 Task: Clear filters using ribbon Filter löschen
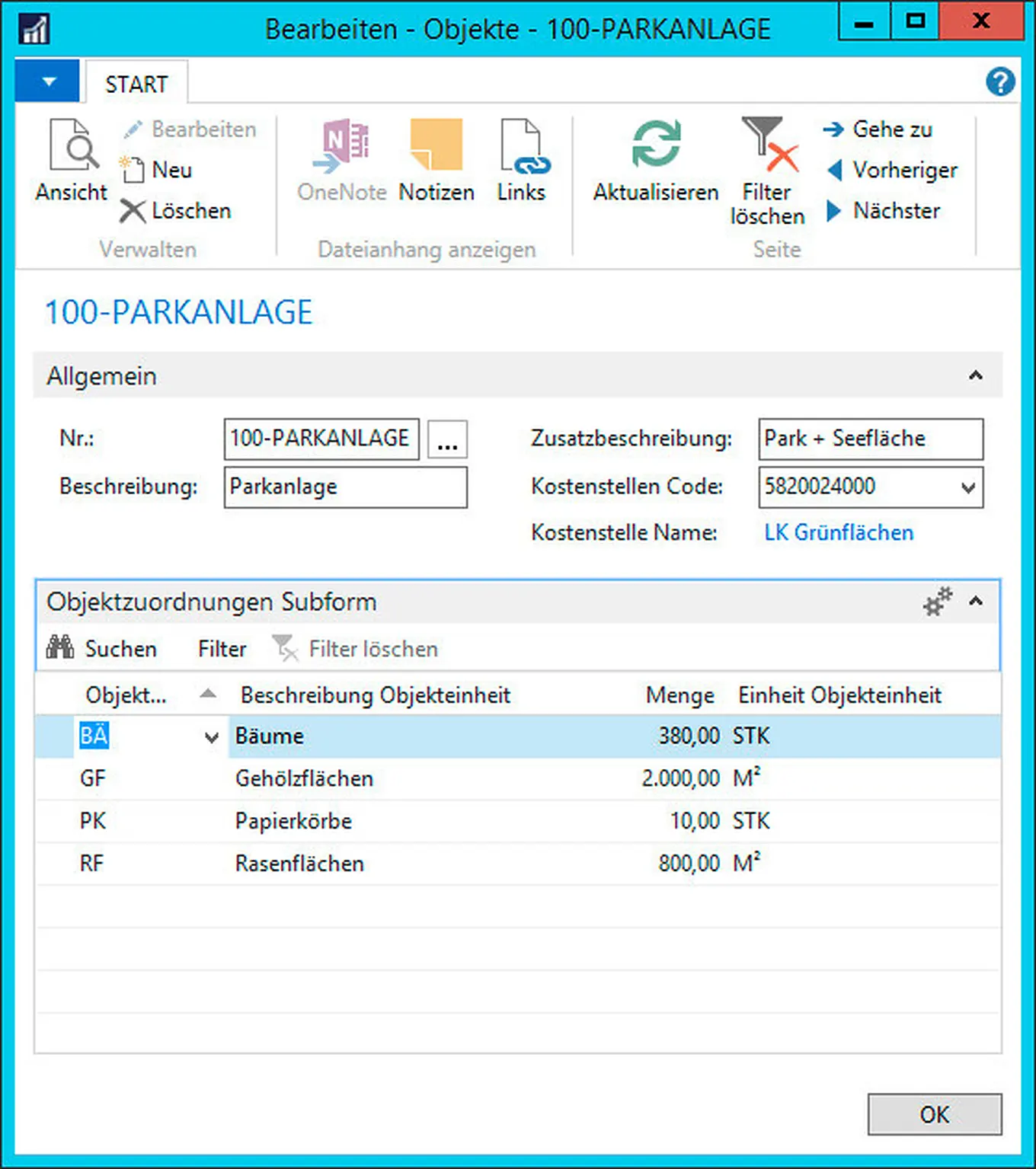coord(768,146)
